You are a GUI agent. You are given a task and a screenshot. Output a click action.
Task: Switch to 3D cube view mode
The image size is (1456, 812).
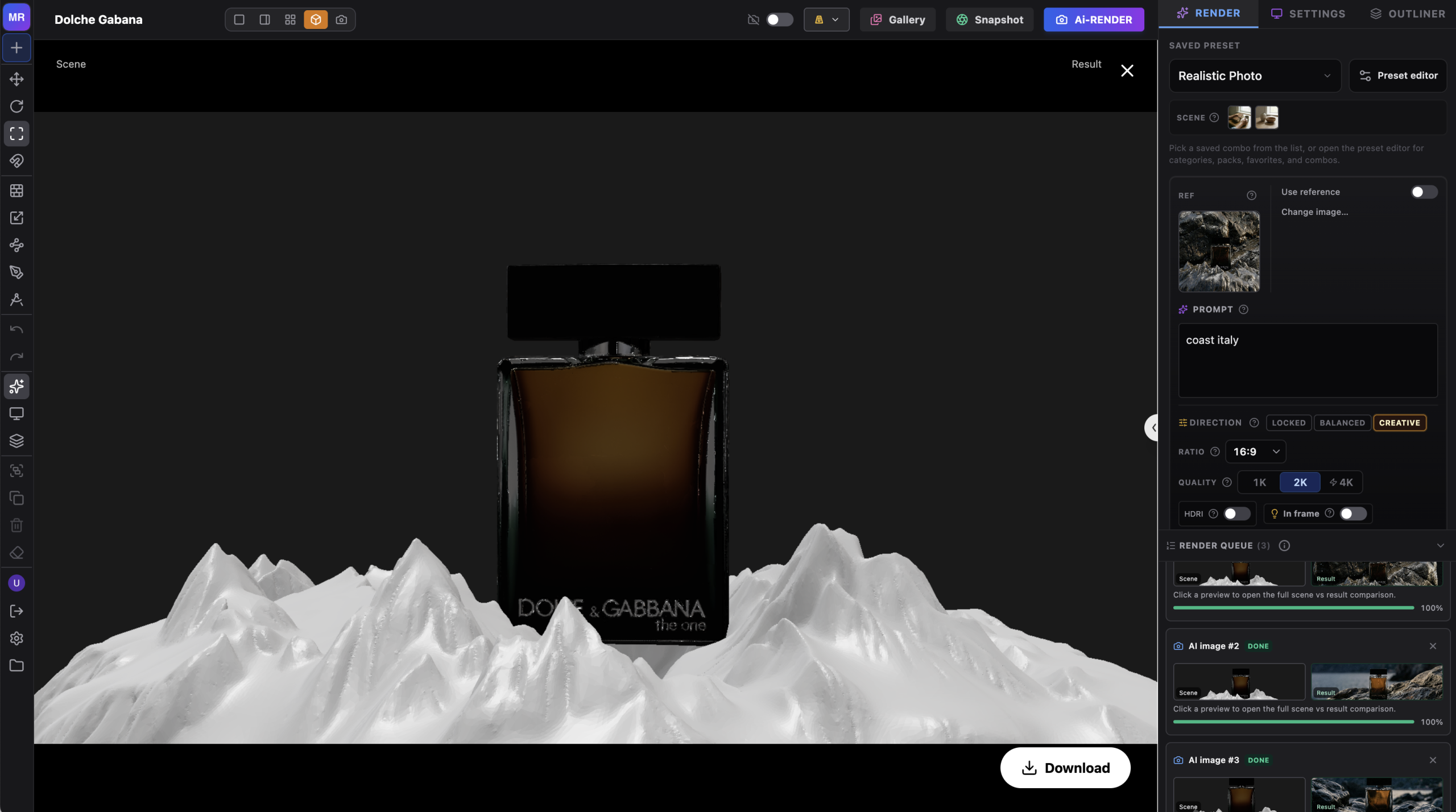click(316, 20)
